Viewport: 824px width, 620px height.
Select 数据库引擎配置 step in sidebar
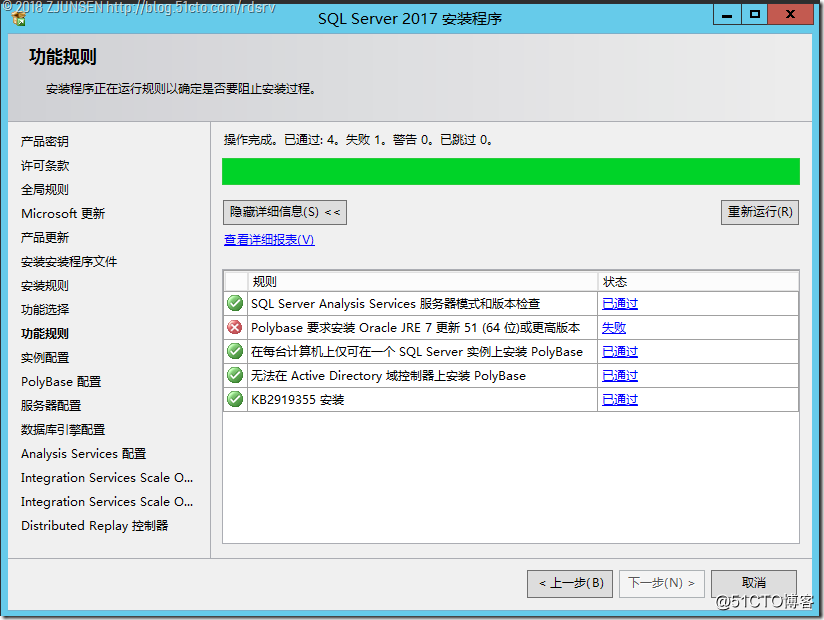[63, 430]
